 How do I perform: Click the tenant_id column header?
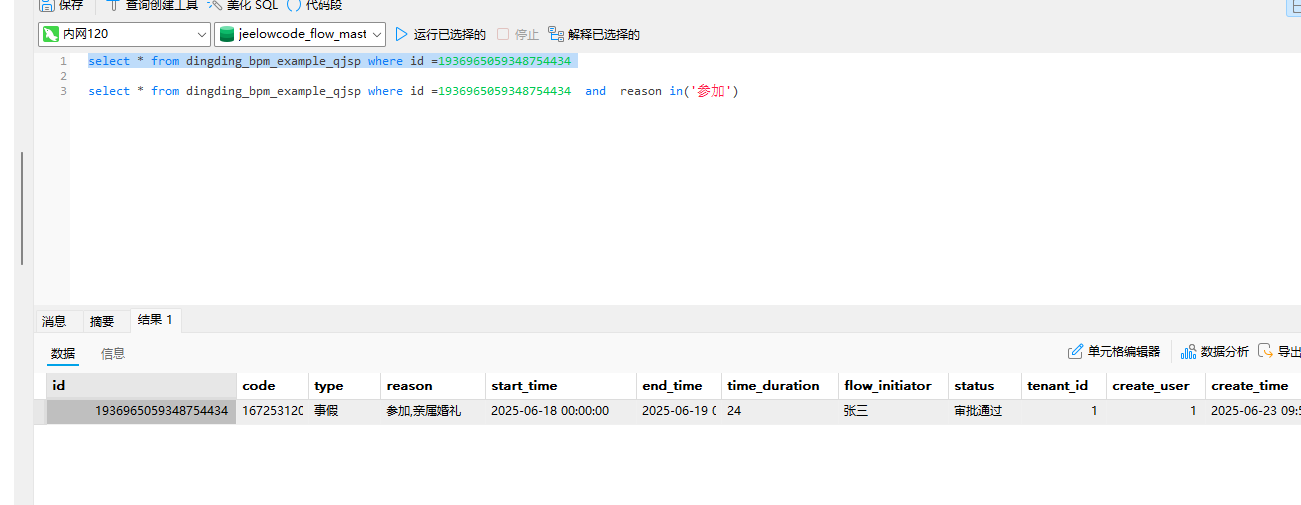pos(1063,385)
